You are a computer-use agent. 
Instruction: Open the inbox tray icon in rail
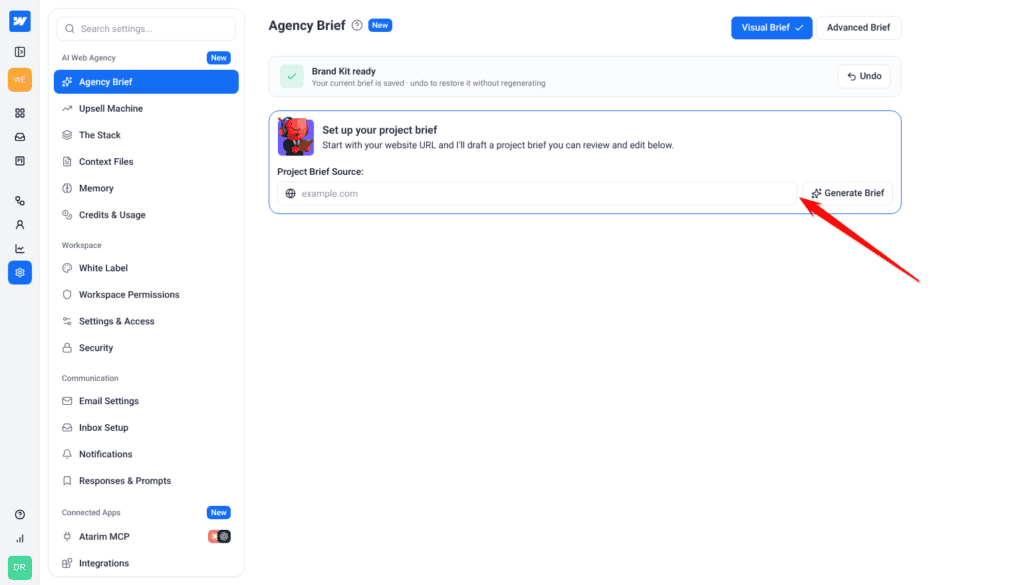click(x=20, y=137)
